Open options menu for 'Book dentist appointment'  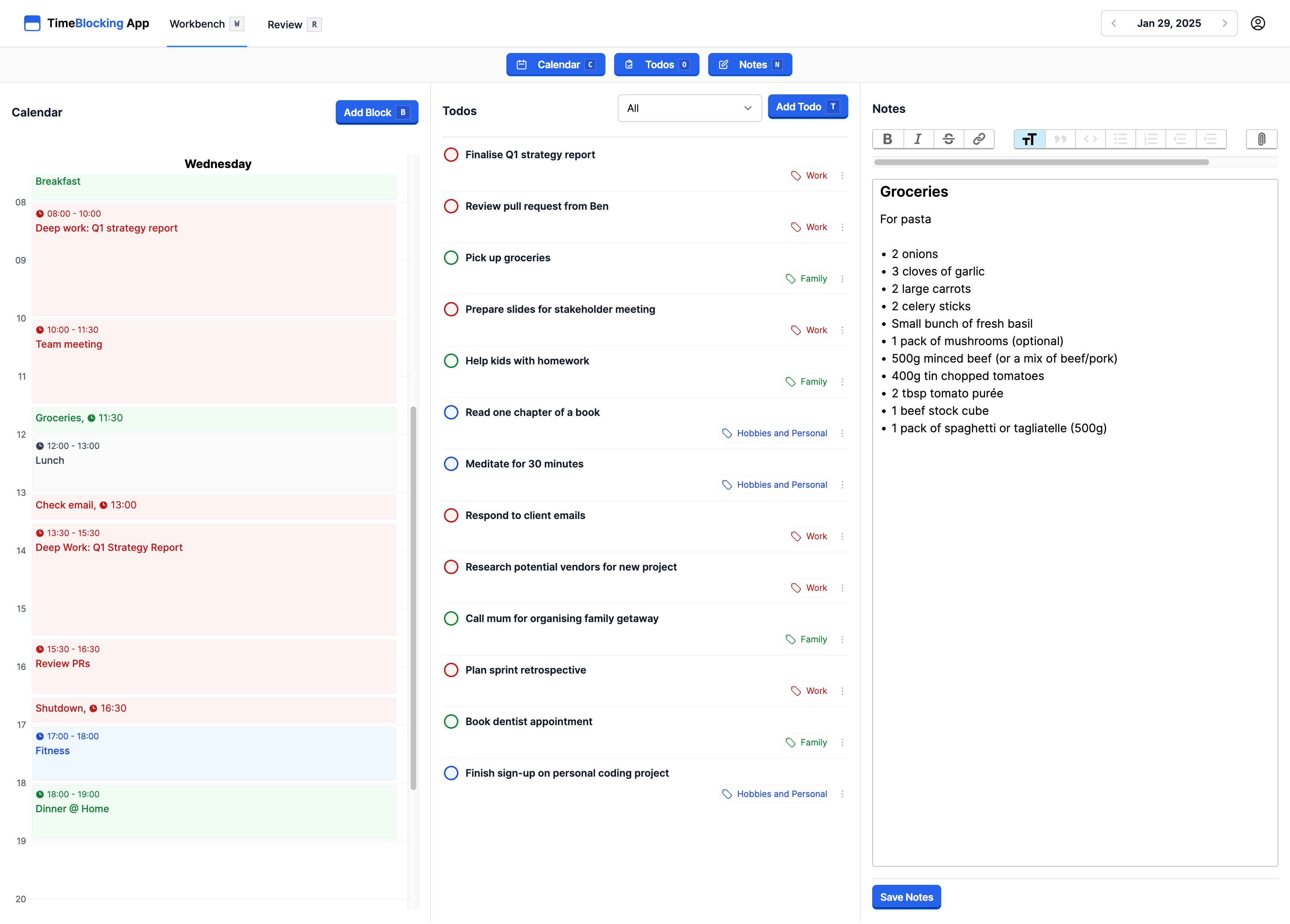click(x=842, y=743)
